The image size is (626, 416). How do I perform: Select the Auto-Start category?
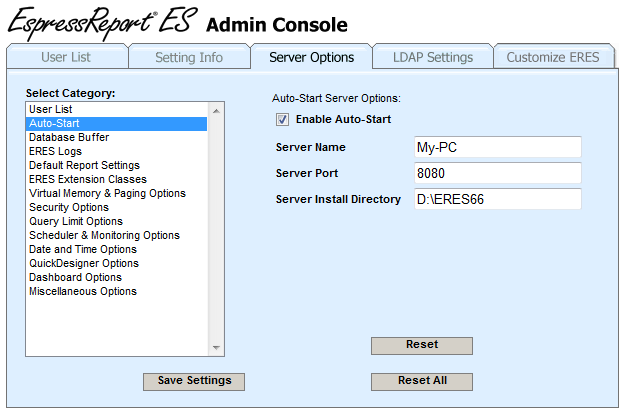[117, 123]
